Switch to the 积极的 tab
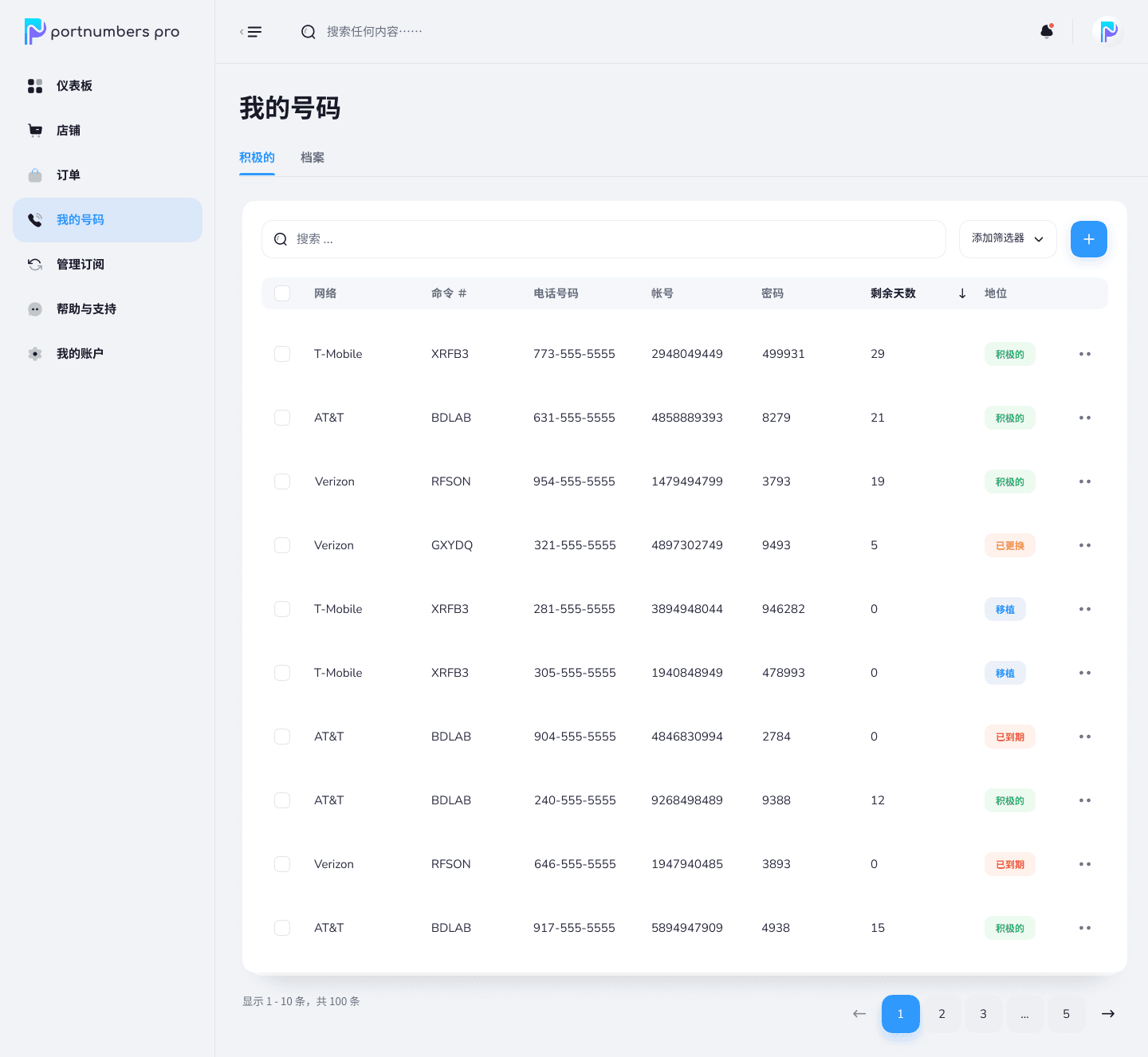1148x1057 pixels. click(x=257, y=158)
